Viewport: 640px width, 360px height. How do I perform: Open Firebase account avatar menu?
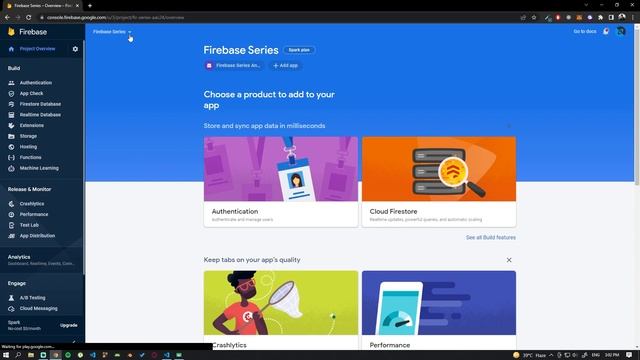click(x=621, y=31)
